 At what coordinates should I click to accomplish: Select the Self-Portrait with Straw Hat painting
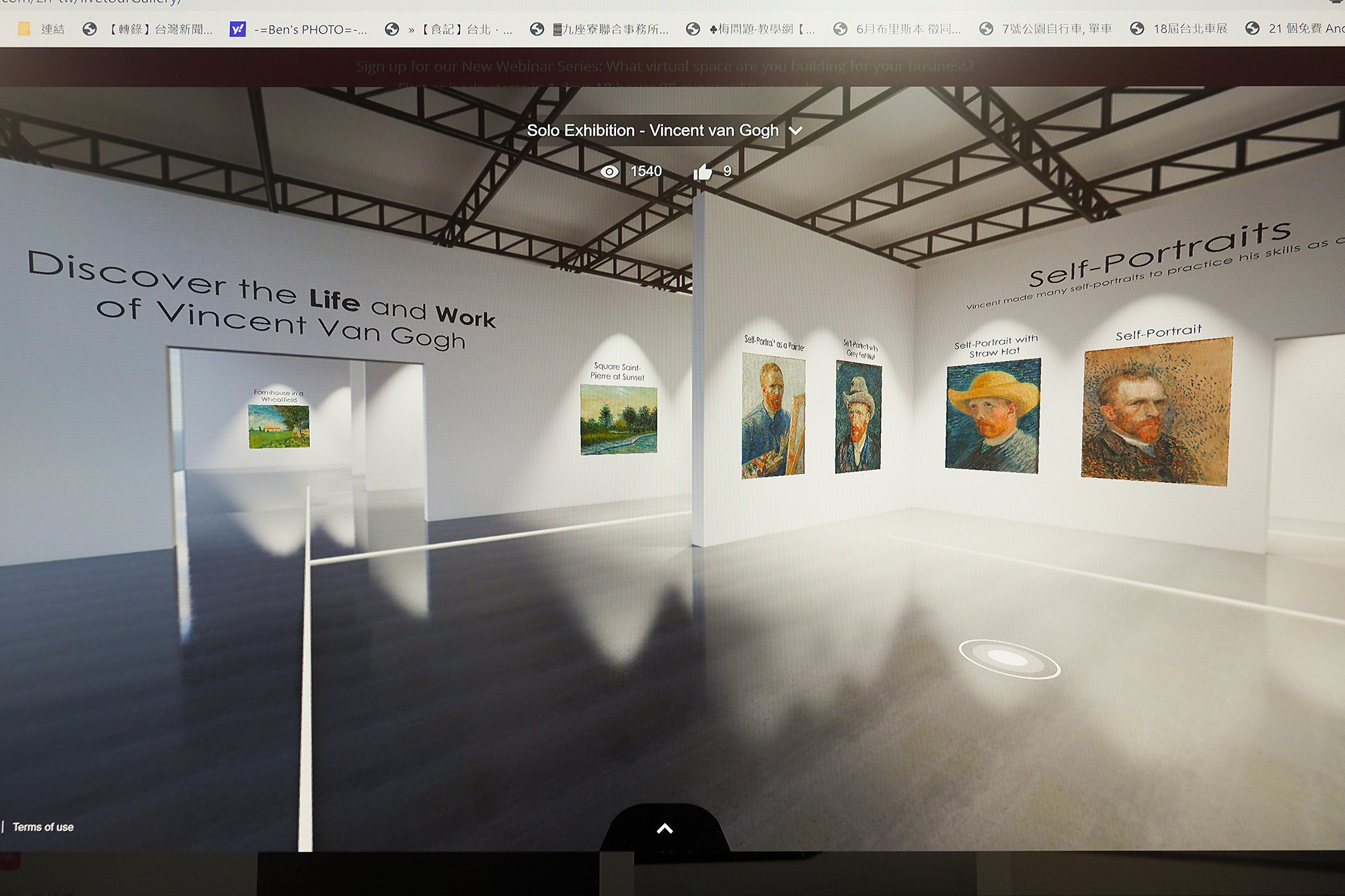coord(993,415)
